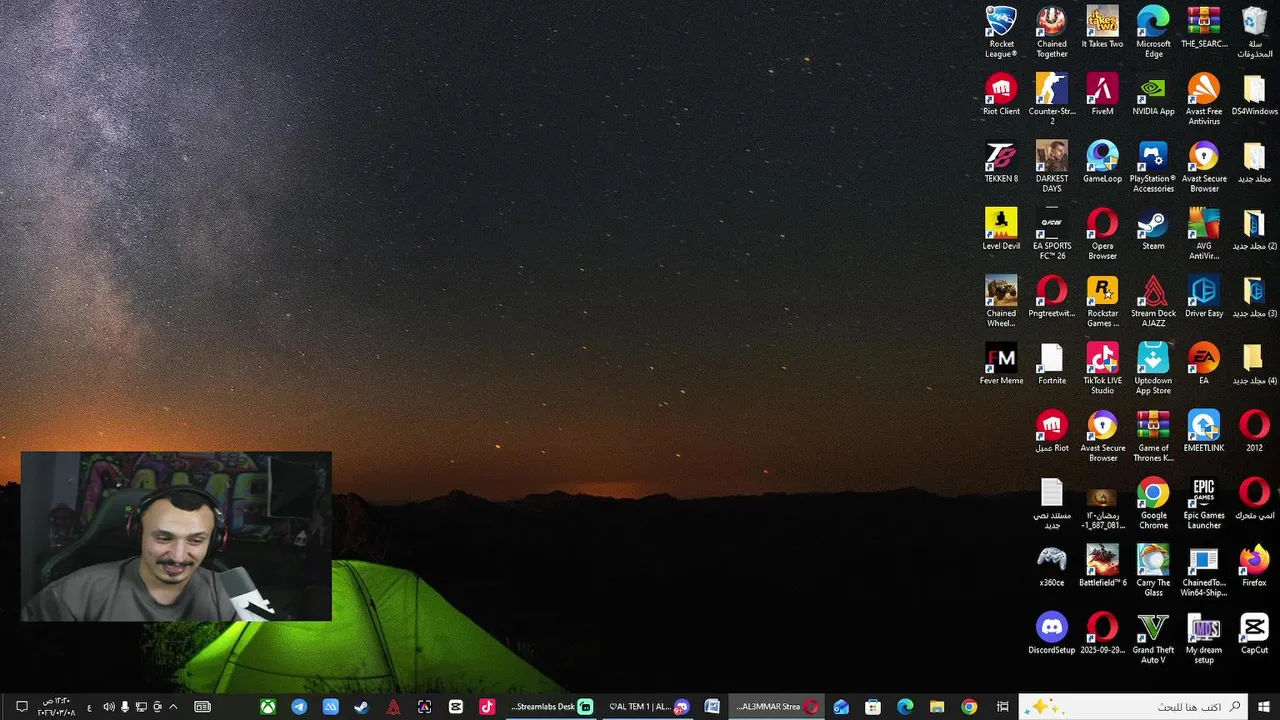
Task: Open the TikTok LIVE Studio taskbar icon
Action: [x=487, y=707]
